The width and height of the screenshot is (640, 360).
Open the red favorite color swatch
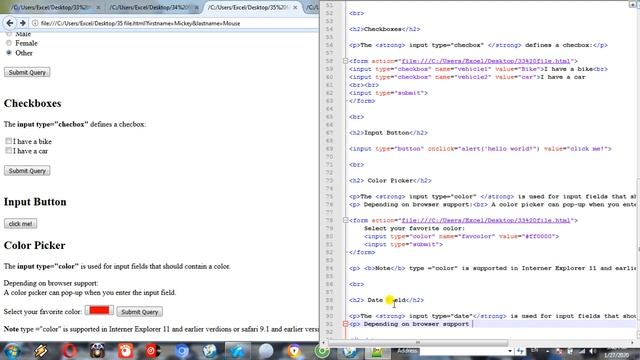pyautogui.click(x=99, y=311)
